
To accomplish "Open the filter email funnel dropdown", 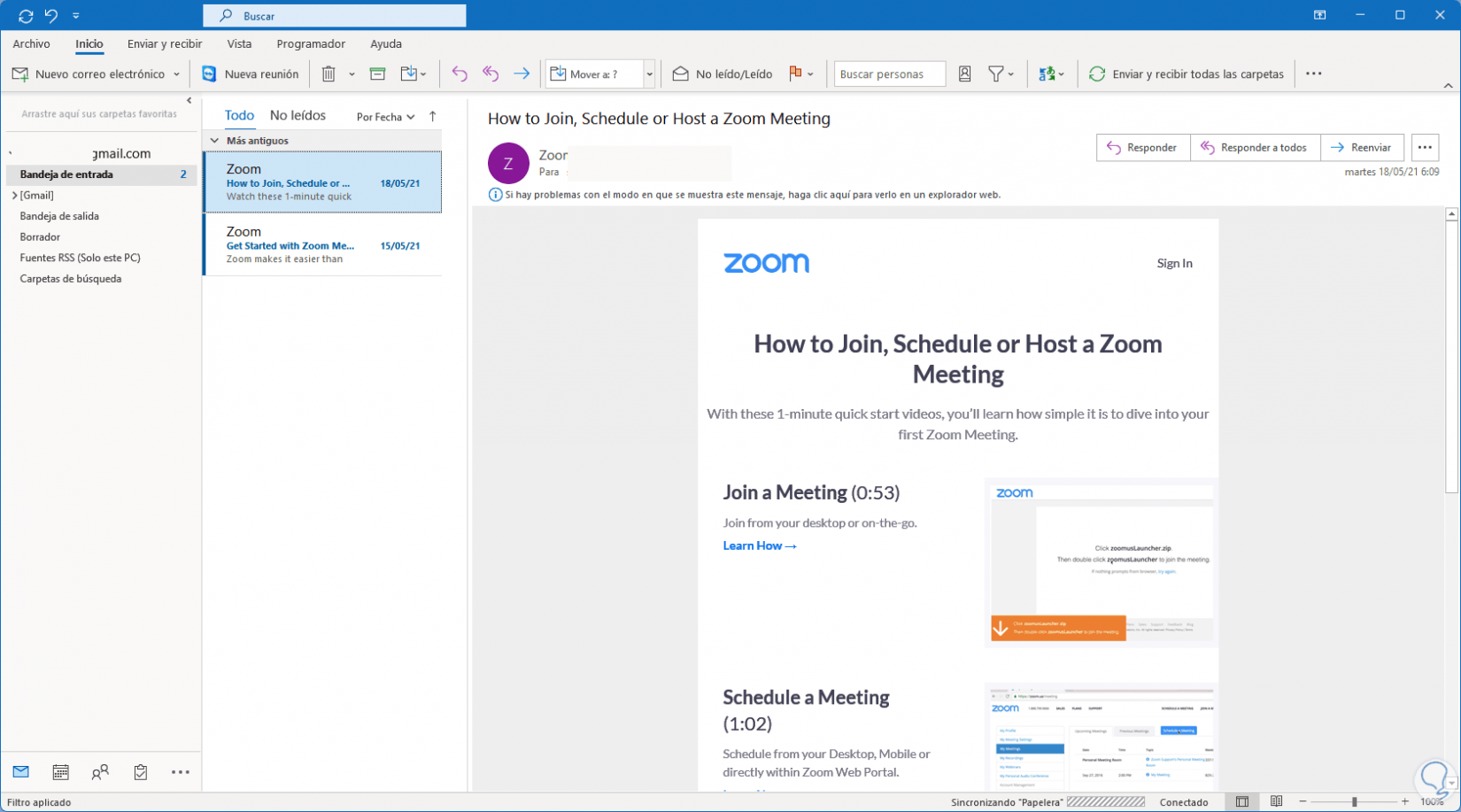I will (x=1001, y=74).
